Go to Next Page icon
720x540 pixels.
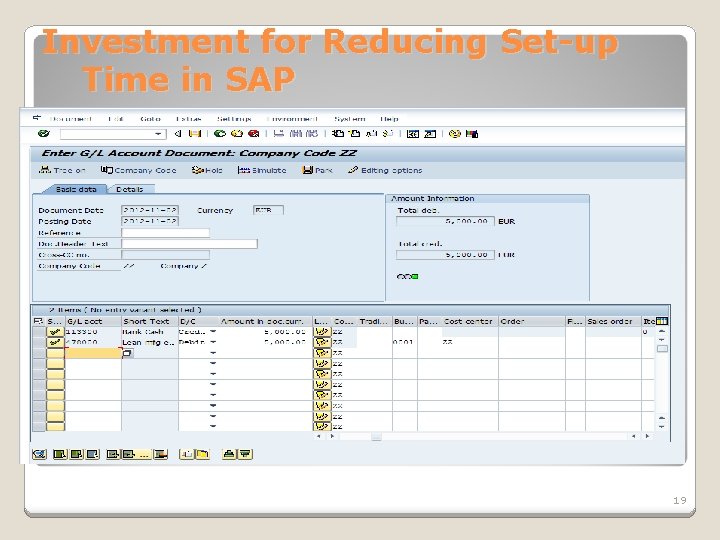click(x=371, y=134)
